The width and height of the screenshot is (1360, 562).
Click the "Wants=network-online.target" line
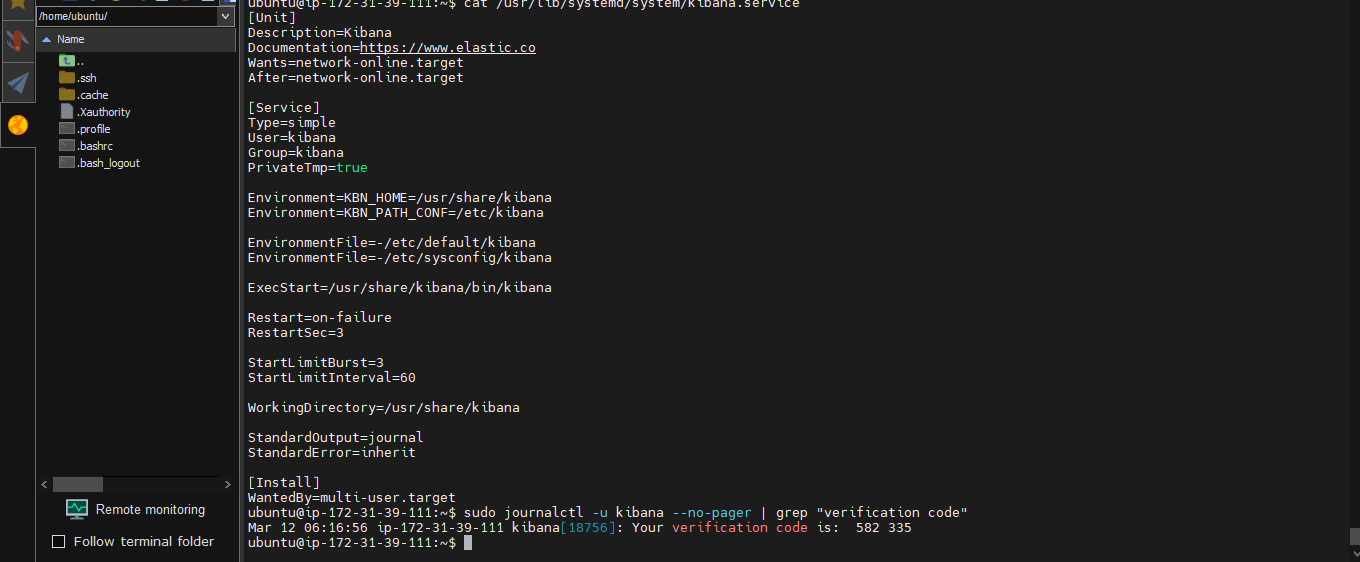click(x=356, y=62)
